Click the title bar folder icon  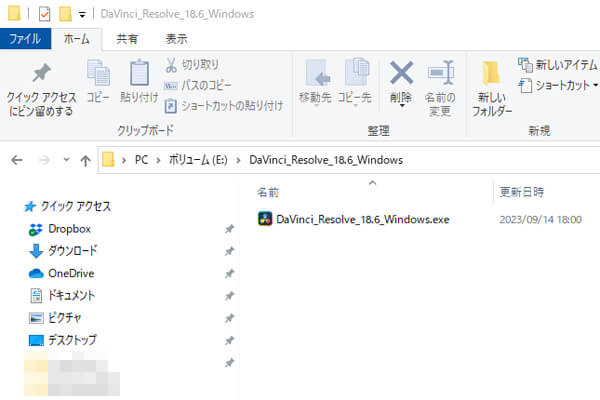[x=14, y=13]
